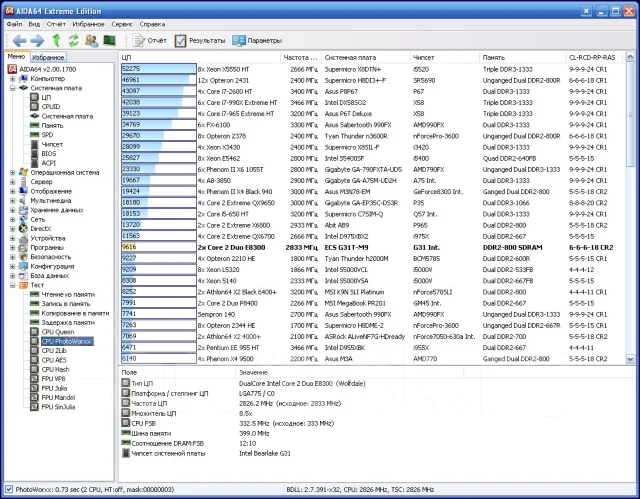
Task: Click the DirectX icon in tree
Action: pos(23,229)
